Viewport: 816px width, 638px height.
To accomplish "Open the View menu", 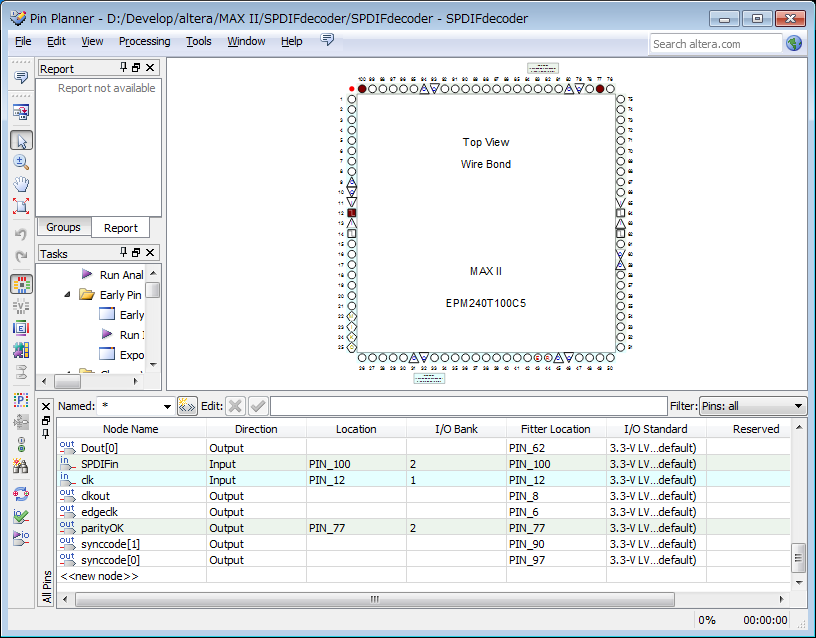I will click(x=92, y=41).
